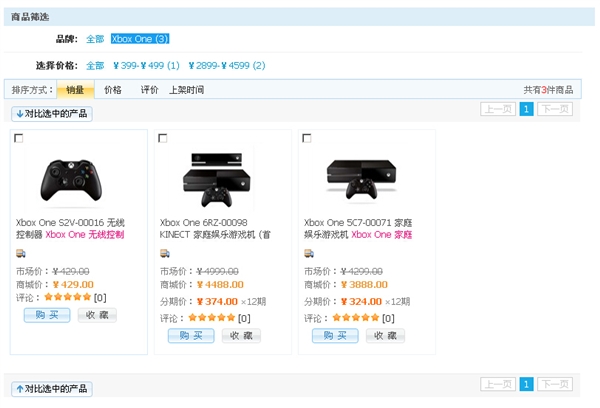Open the Xbox One 6RZ-00098 KINECT title link

pos(215,228)
